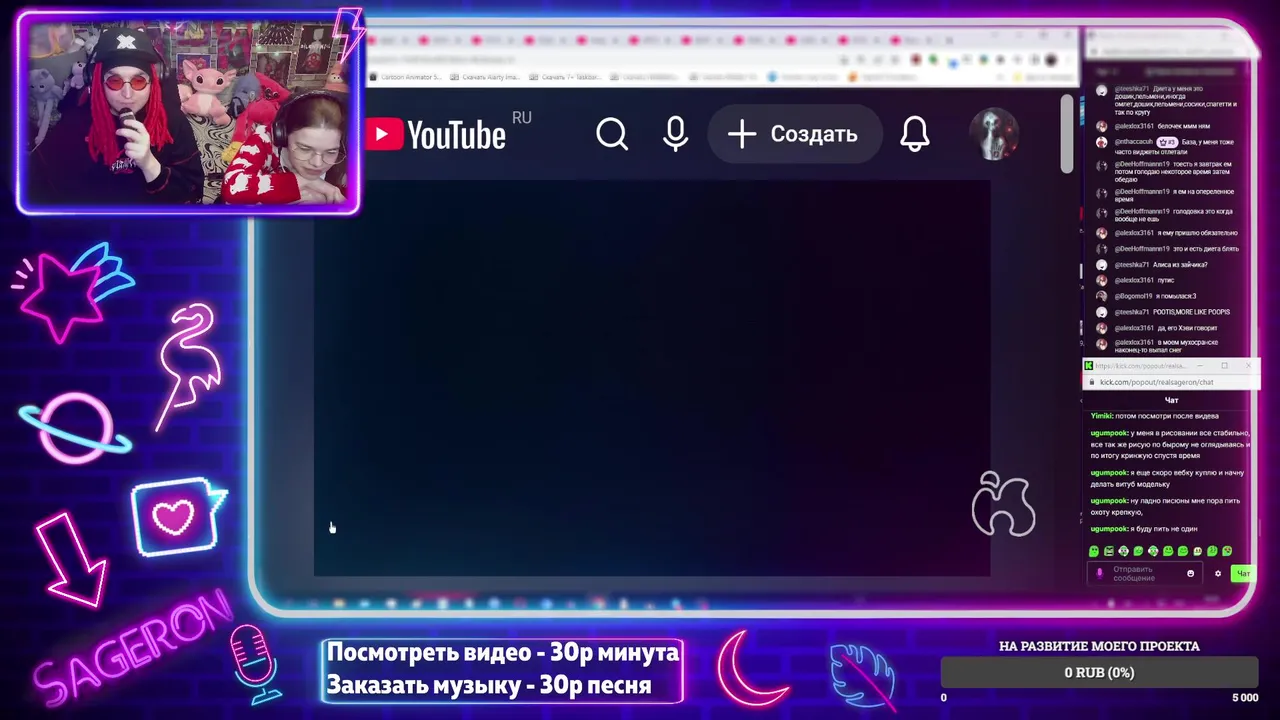Image resolution: width=1280 pixels, height=720 pixels.
Task: Click the green Чат send button
Action: point(1242,574)
